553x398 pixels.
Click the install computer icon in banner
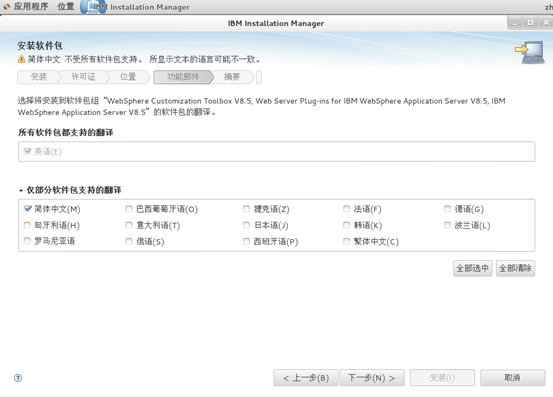click(x=530, y=52)
